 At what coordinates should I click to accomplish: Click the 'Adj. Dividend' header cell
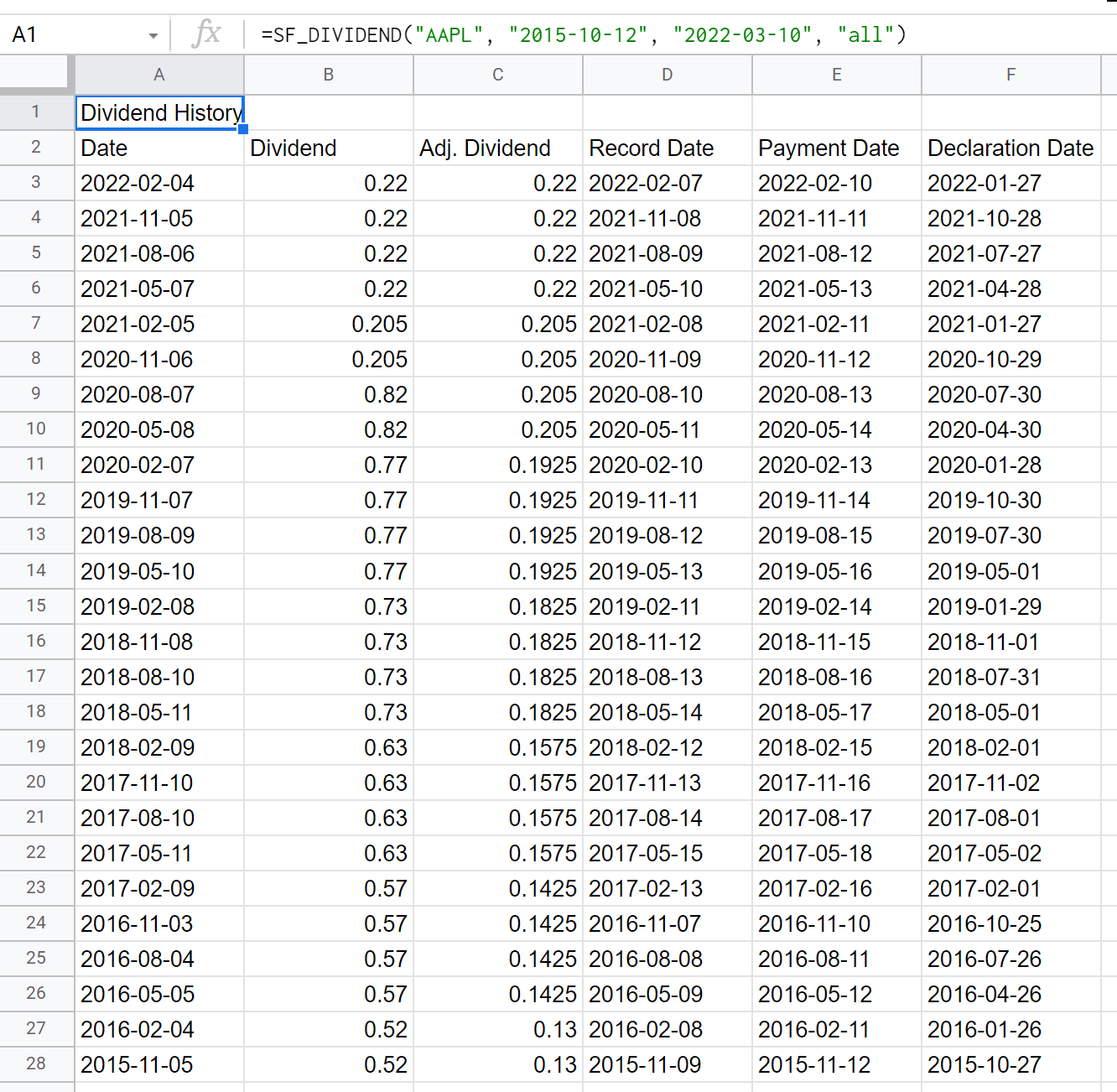498,148
